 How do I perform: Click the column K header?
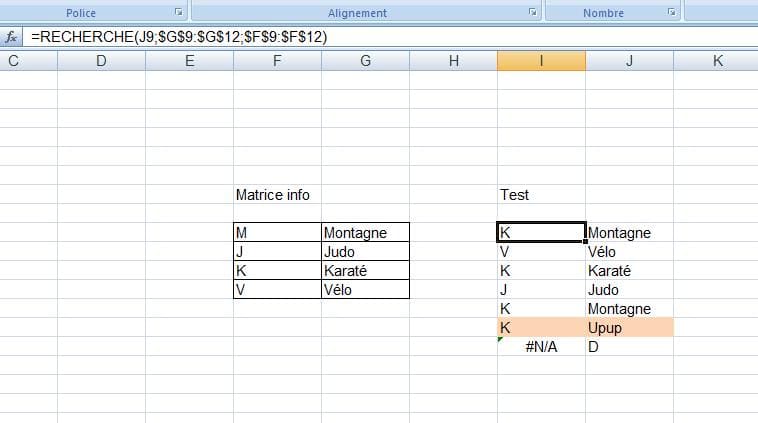717,62
